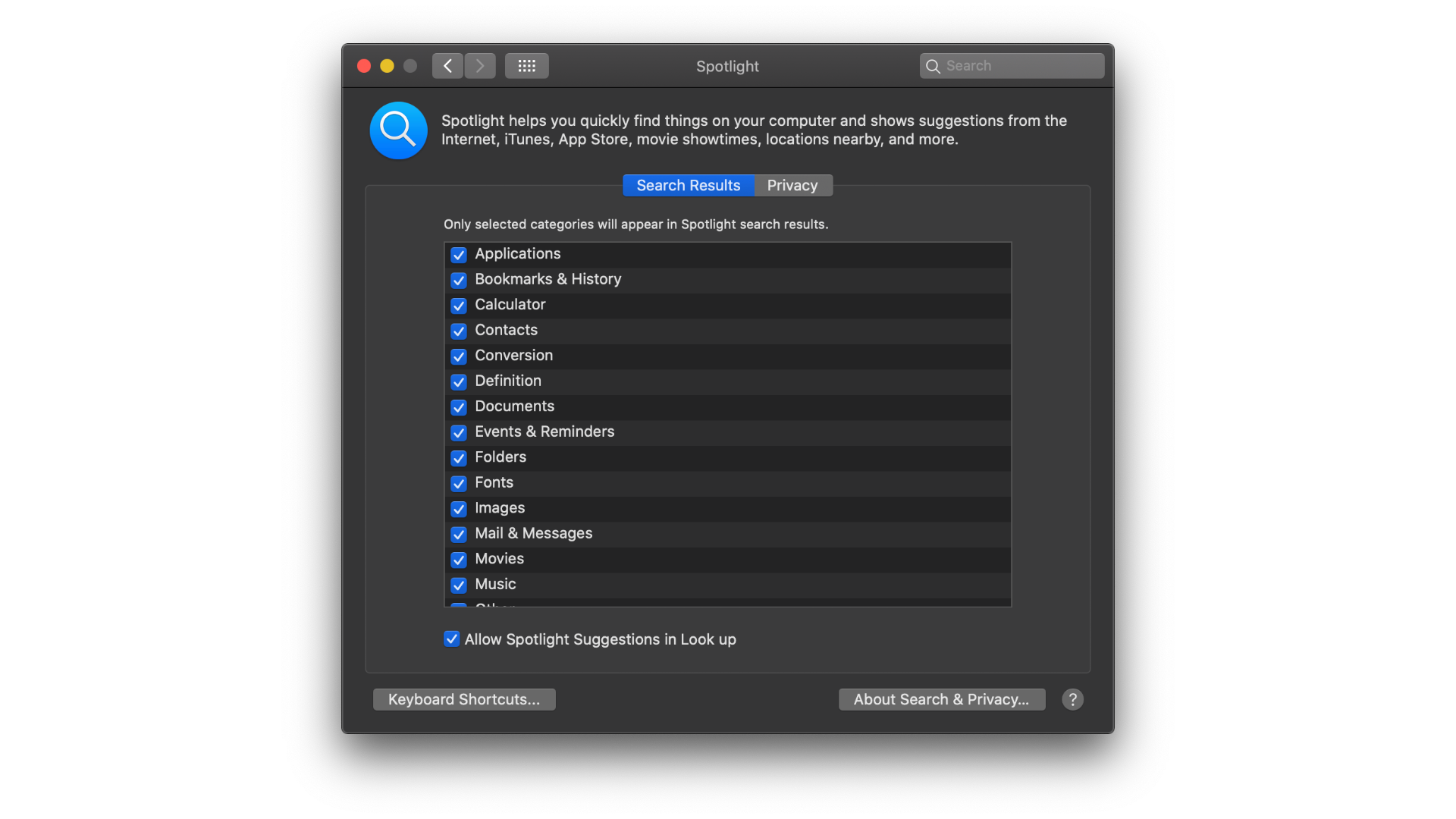Toggle Events & Reminders checkbox

tap(458, 432)
